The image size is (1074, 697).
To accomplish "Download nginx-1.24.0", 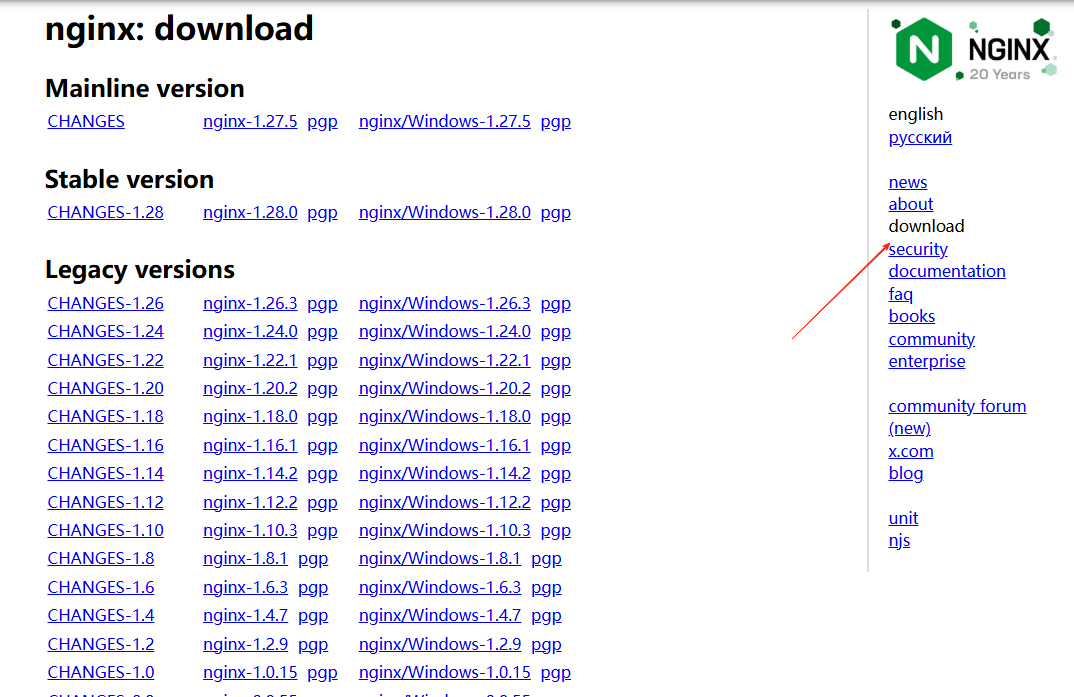I will (x=250, y=331).
